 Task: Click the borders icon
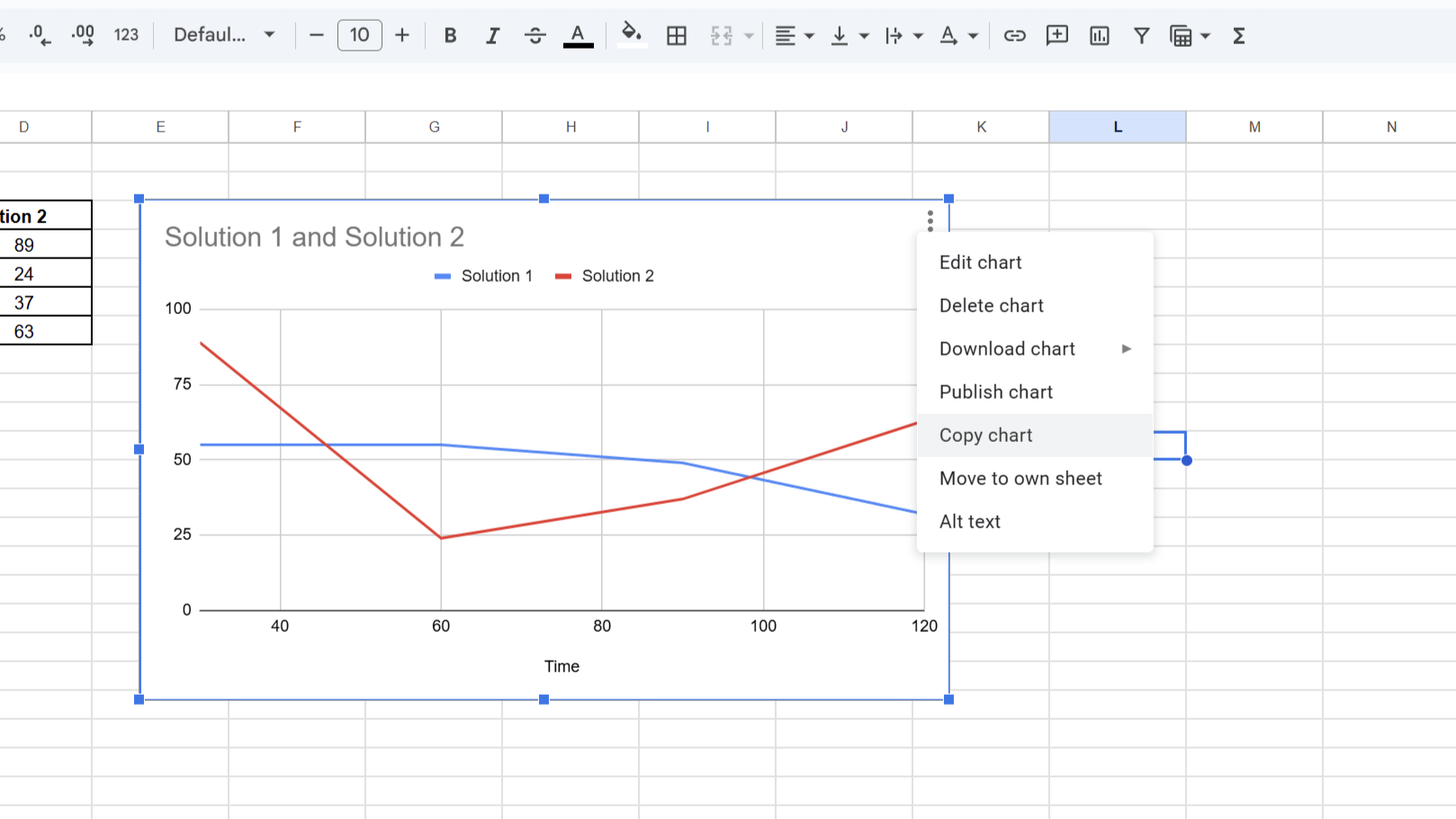[x=677, y=36]
